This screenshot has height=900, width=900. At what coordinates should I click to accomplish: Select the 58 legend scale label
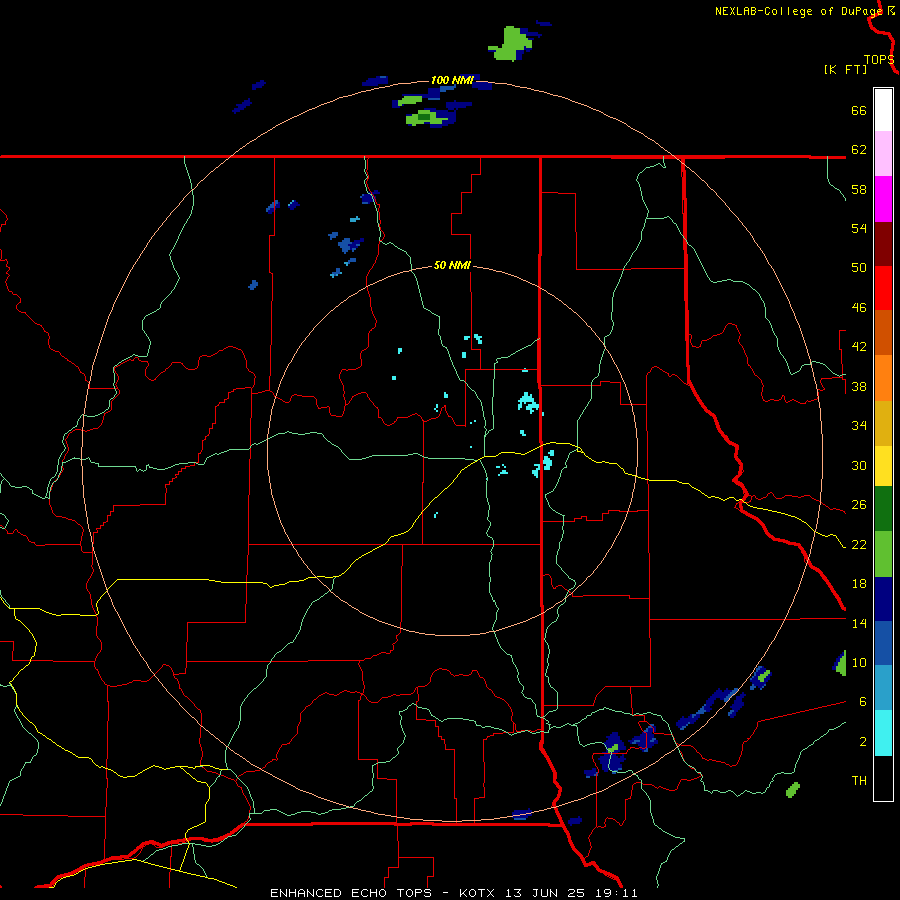click(x=859, y=189)
